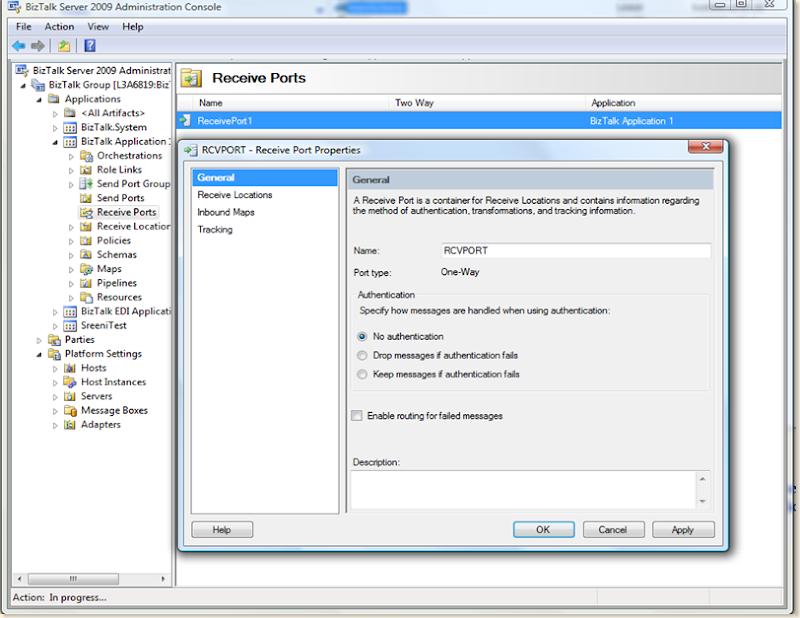Collapse the BizTalk Application 1 node

[55, 142]
